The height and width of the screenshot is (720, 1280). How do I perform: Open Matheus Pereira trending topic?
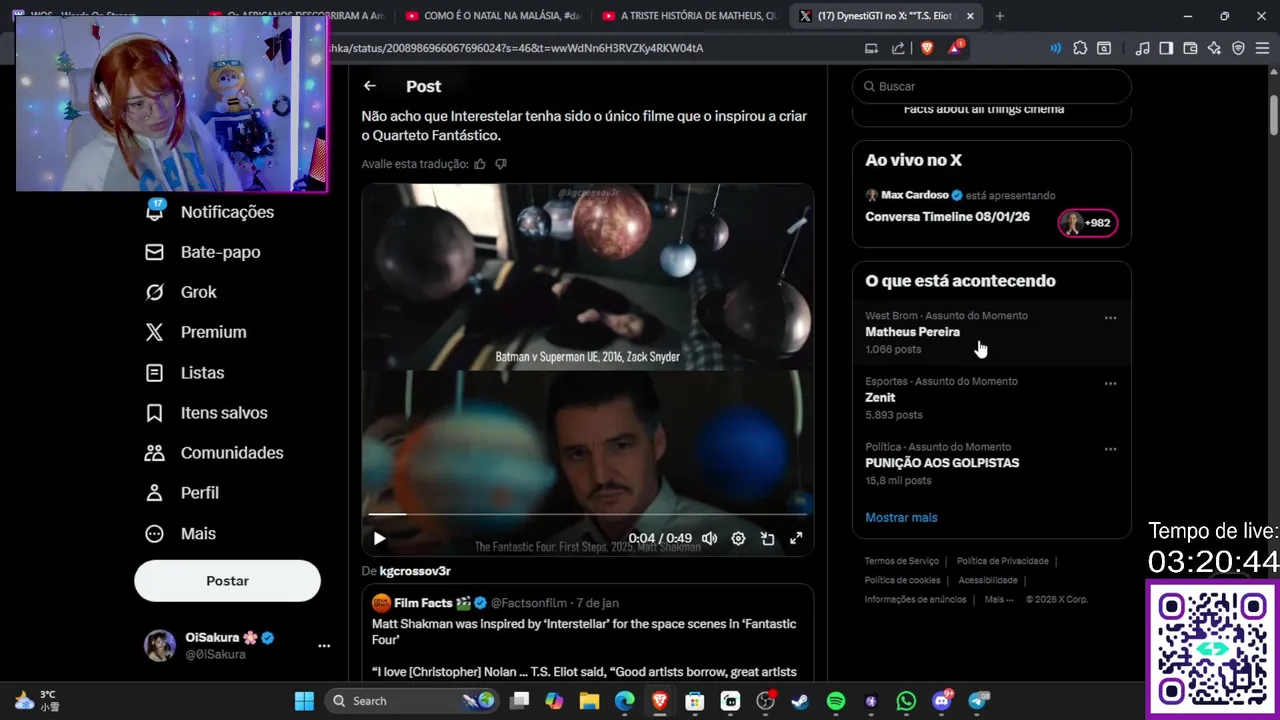coord(912,332)
